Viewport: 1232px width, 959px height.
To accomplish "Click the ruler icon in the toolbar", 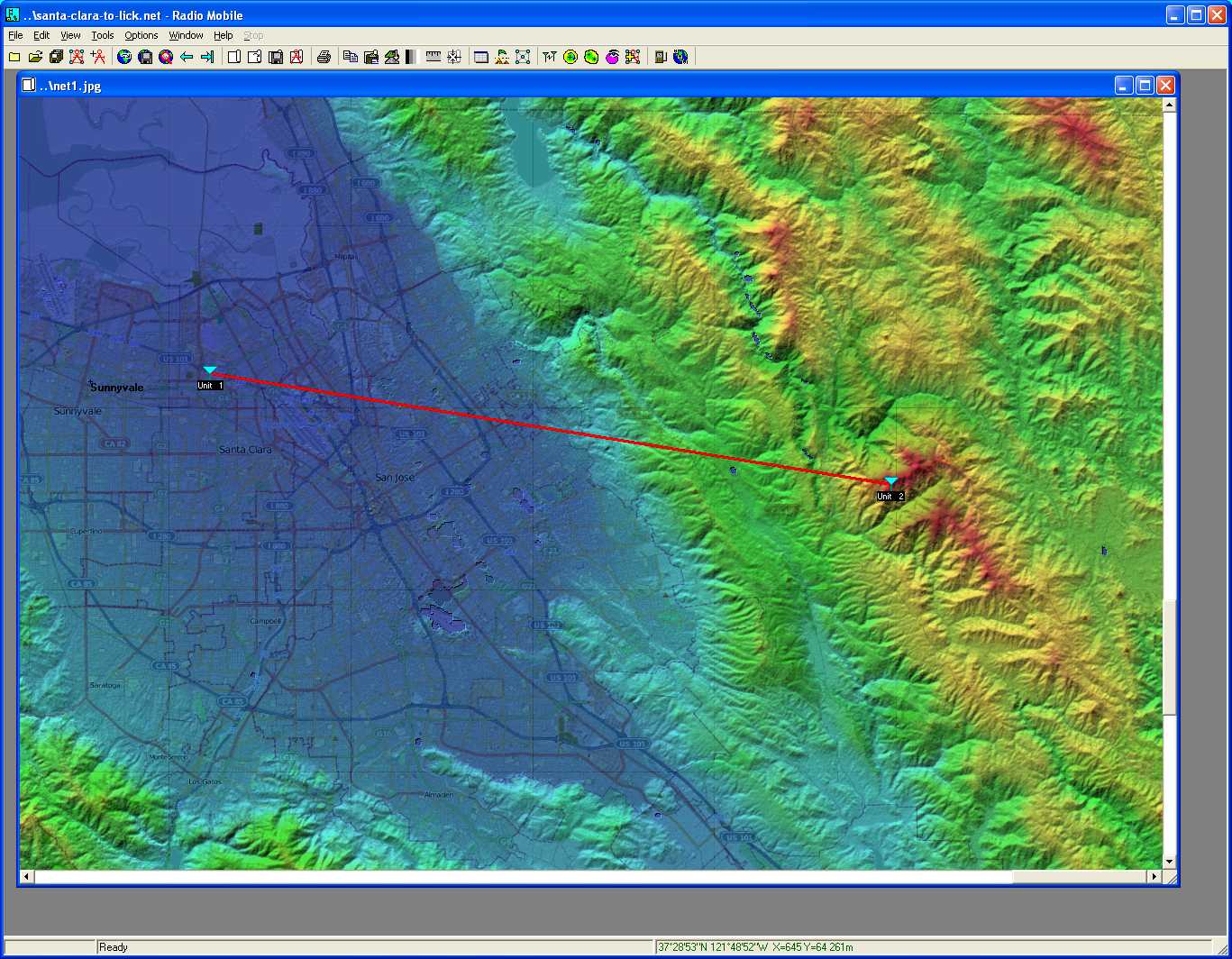I will [433, 57].
